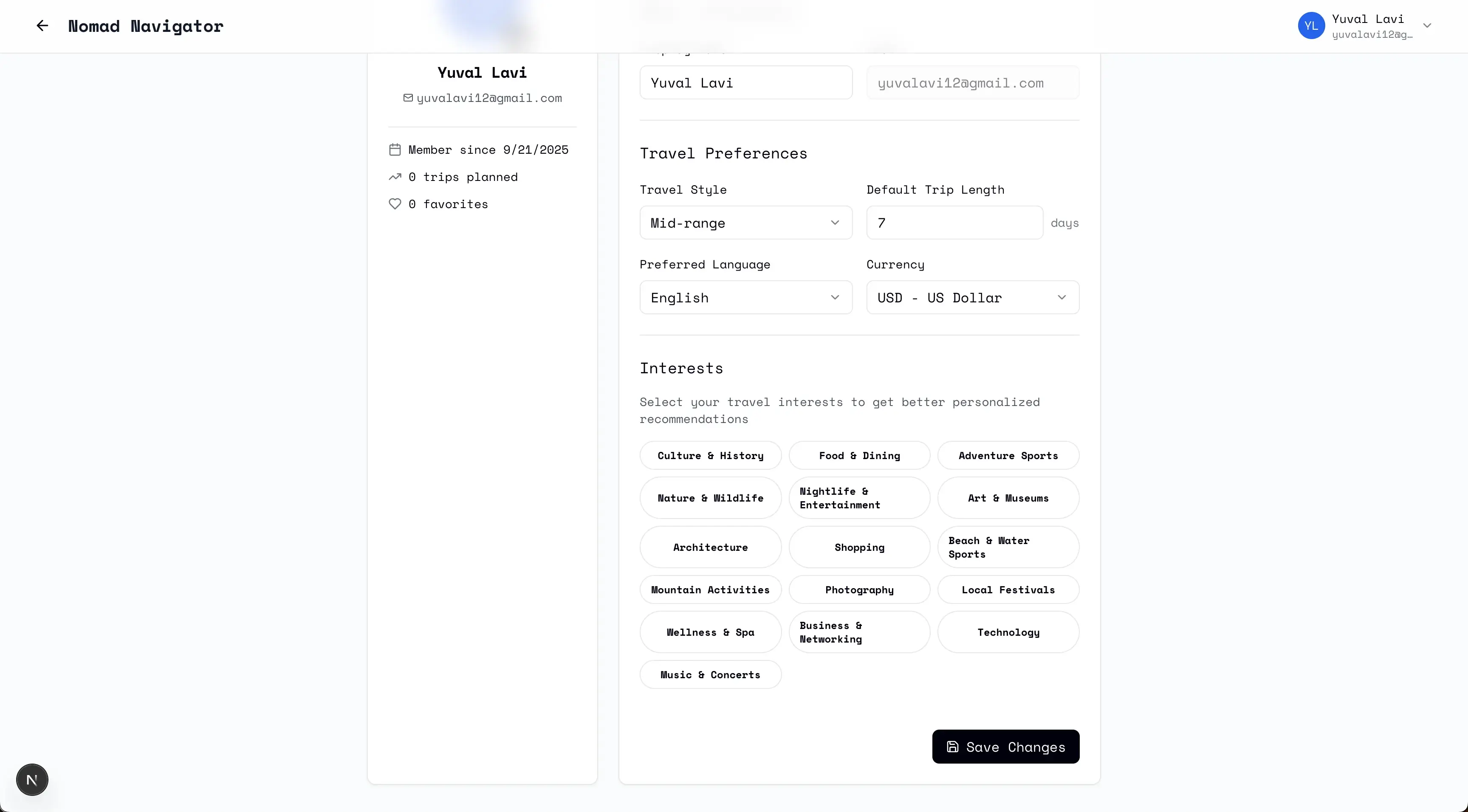Image resolution: width=1468 pixels, height=812 pixels.
Task: Select the Technology interest chip
Action: (x=1008, y=632)
